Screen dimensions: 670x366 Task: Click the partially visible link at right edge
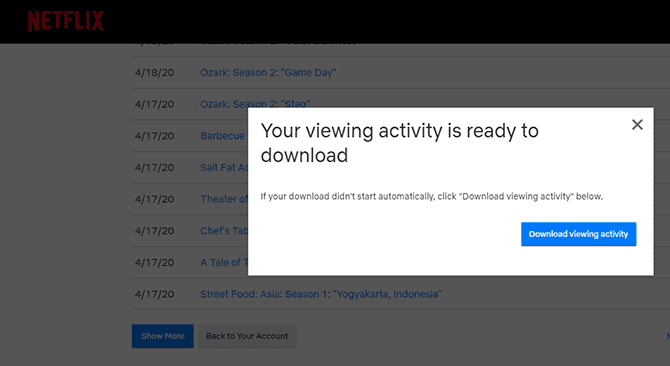pyautogui.click(x=668, y=336)
